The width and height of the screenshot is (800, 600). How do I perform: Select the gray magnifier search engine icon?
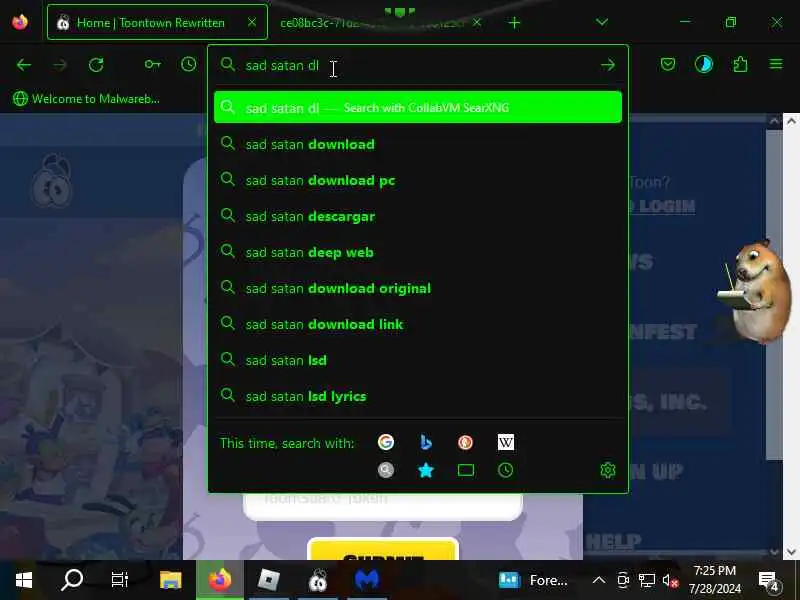click(386, 470)
